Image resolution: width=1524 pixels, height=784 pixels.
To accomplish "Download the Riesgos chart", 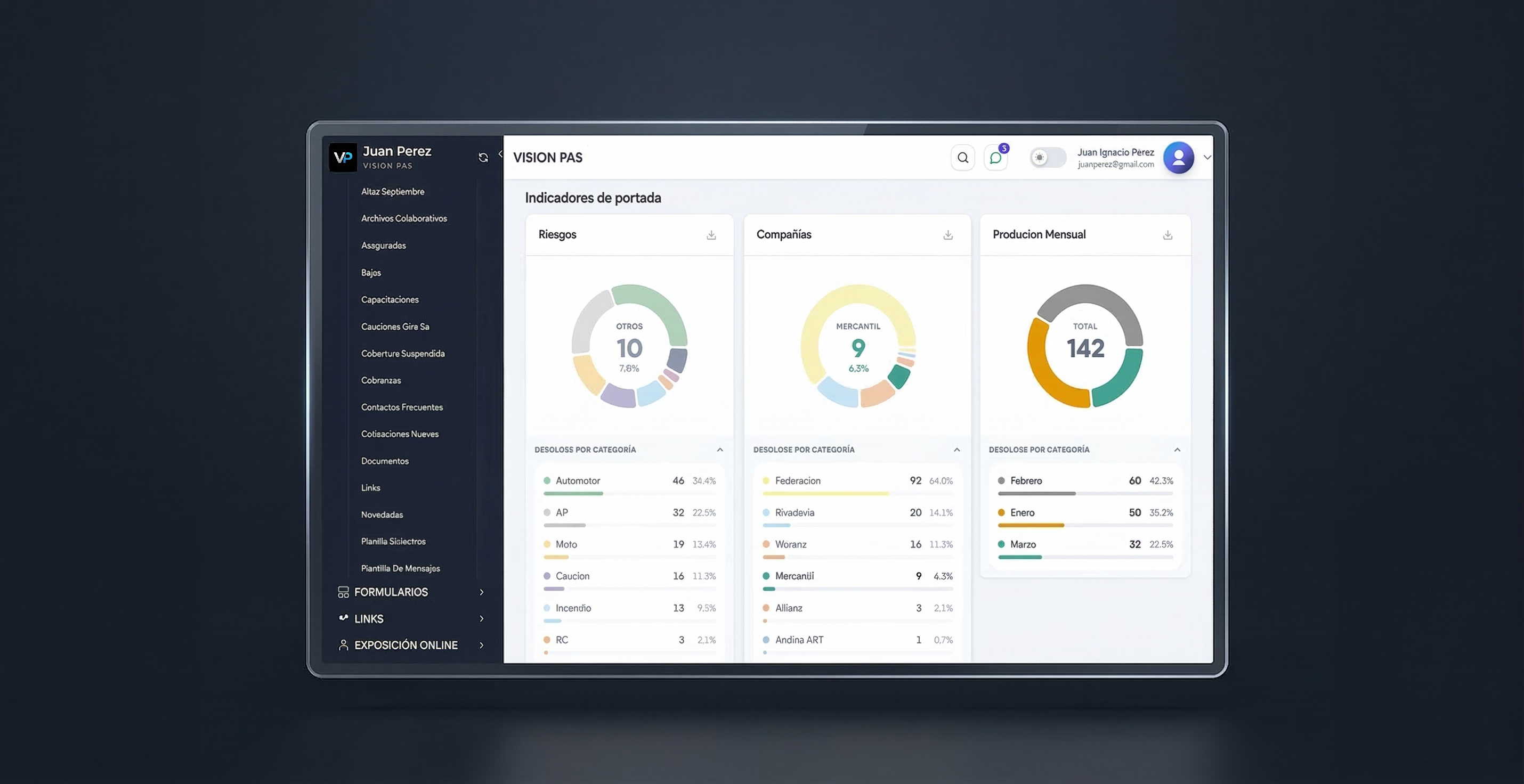I will pyautogui.click(x=711, y=235).
